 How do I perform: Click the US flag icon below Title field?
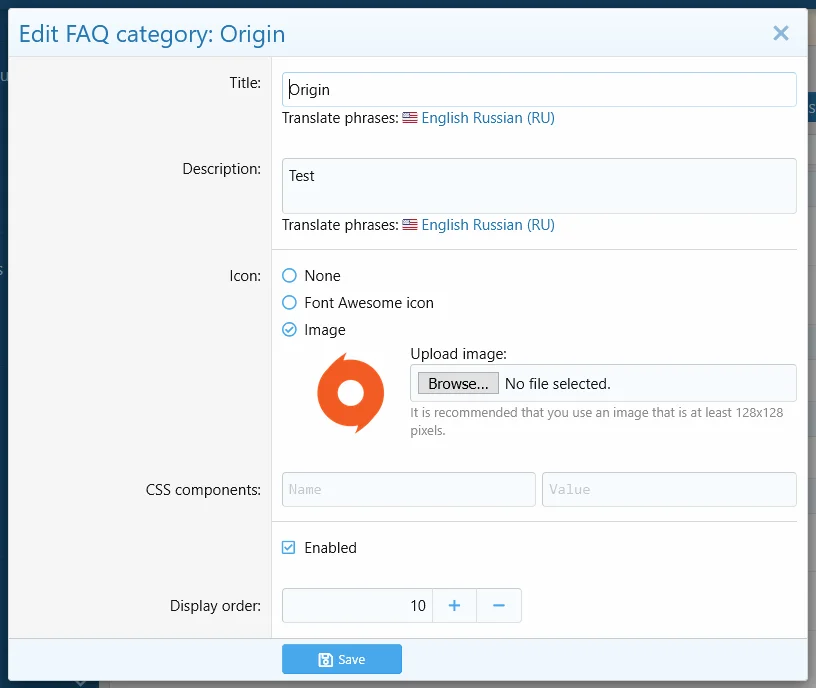(x=410, y=118)
